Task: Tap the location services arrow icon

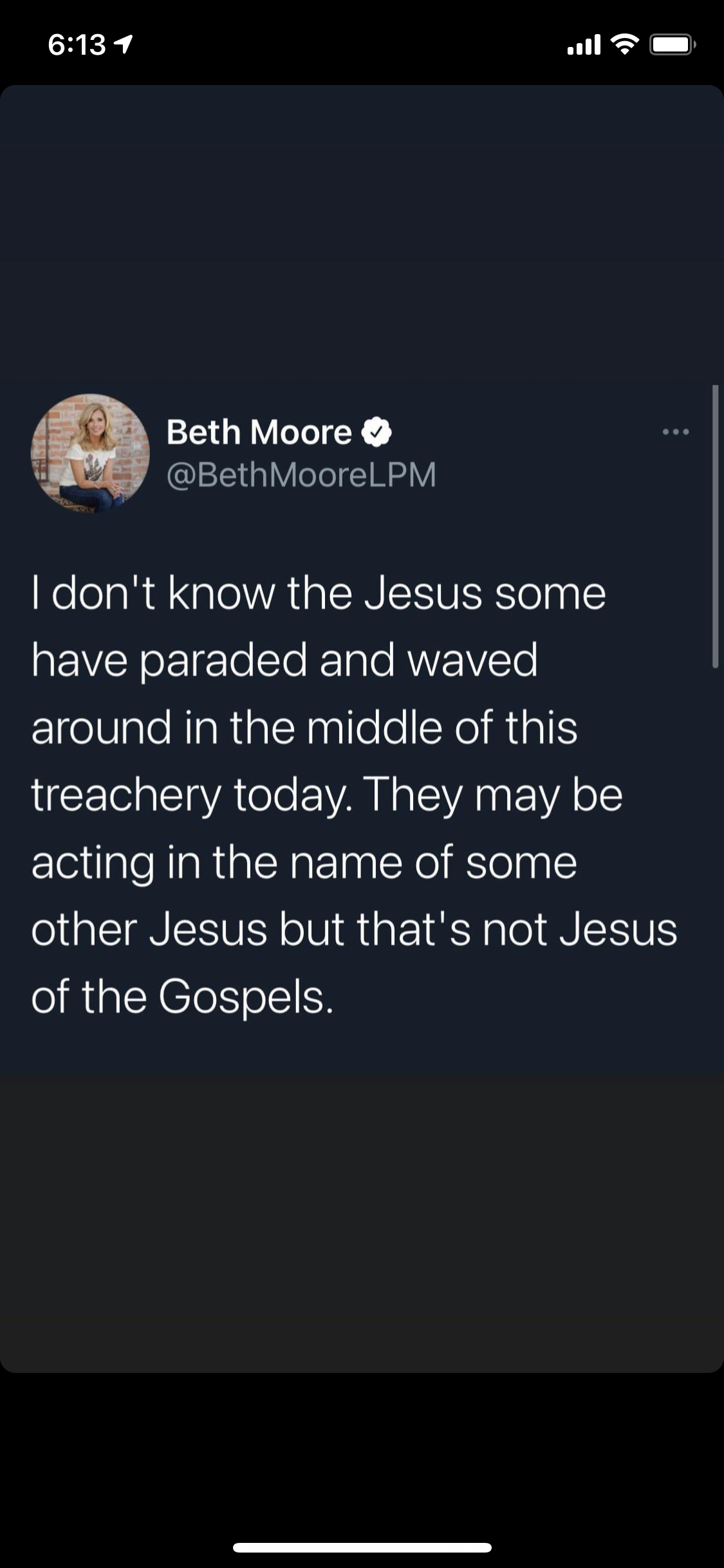Action: click(x=123, y=44)
